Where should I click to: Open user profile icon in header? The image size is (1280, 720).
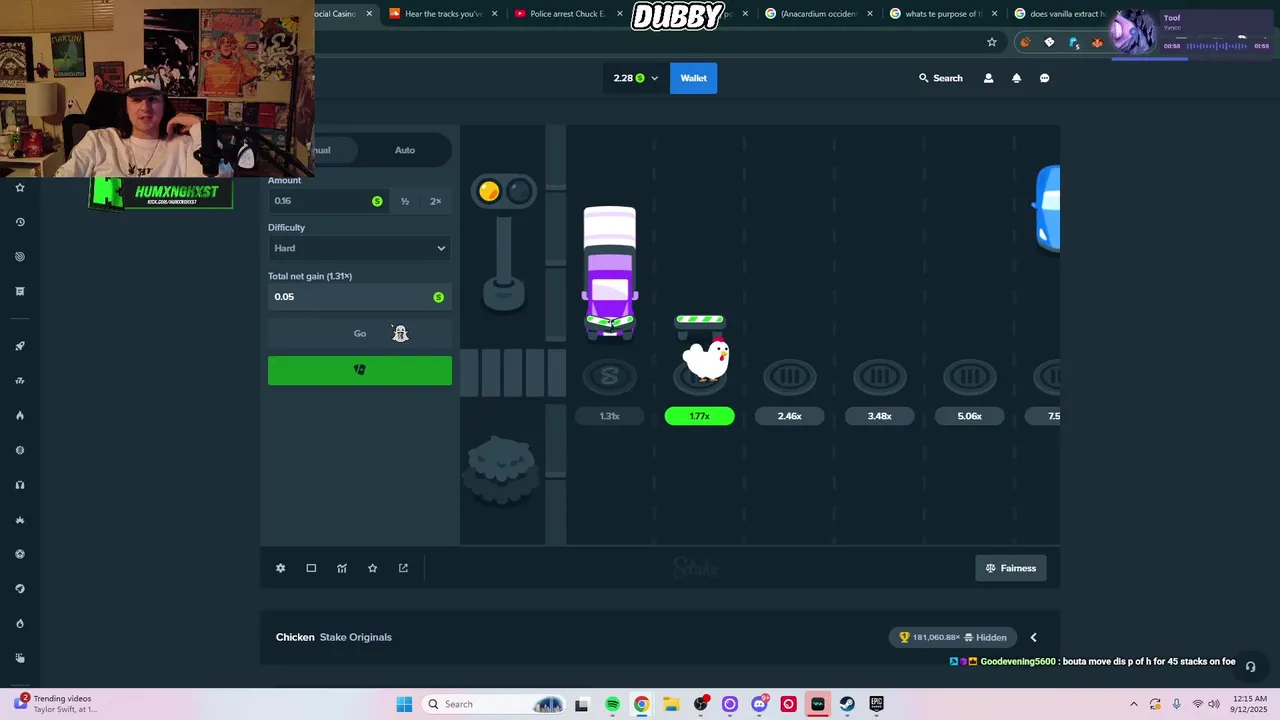[988, 78]
